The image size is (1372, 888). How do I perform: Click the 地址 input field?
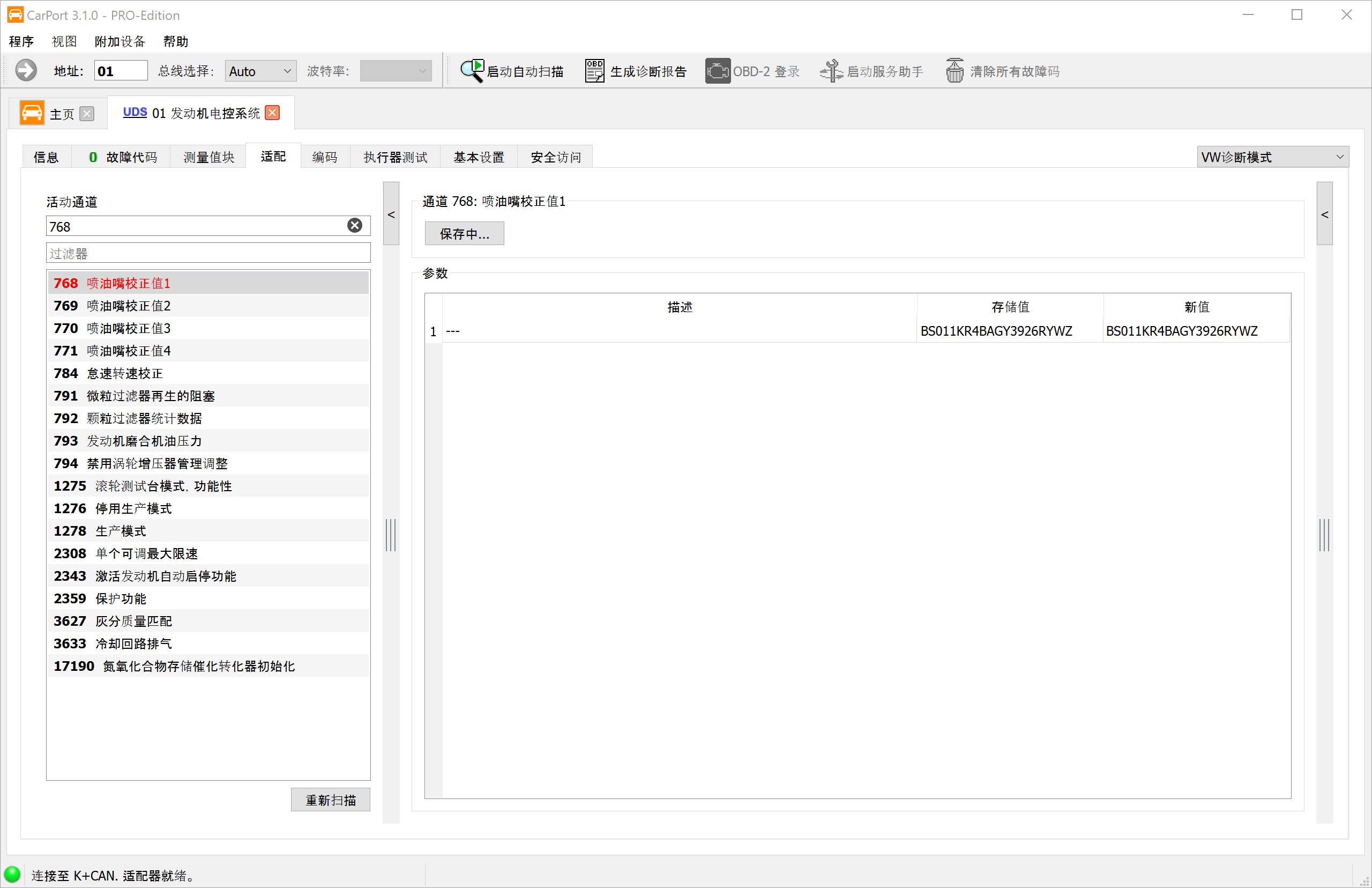tap(121, 71)
